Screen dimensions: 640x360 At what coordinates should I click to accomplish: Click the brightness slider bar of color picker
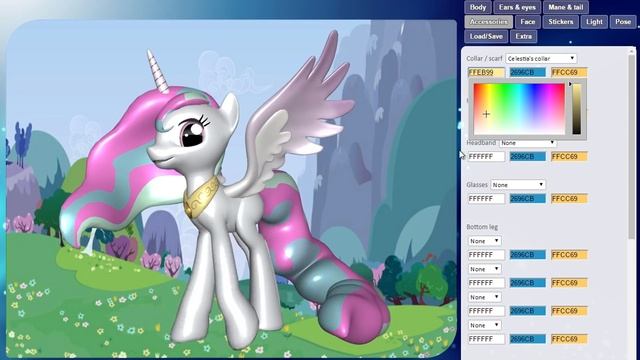pyautogui.click(x=576, y=109)
